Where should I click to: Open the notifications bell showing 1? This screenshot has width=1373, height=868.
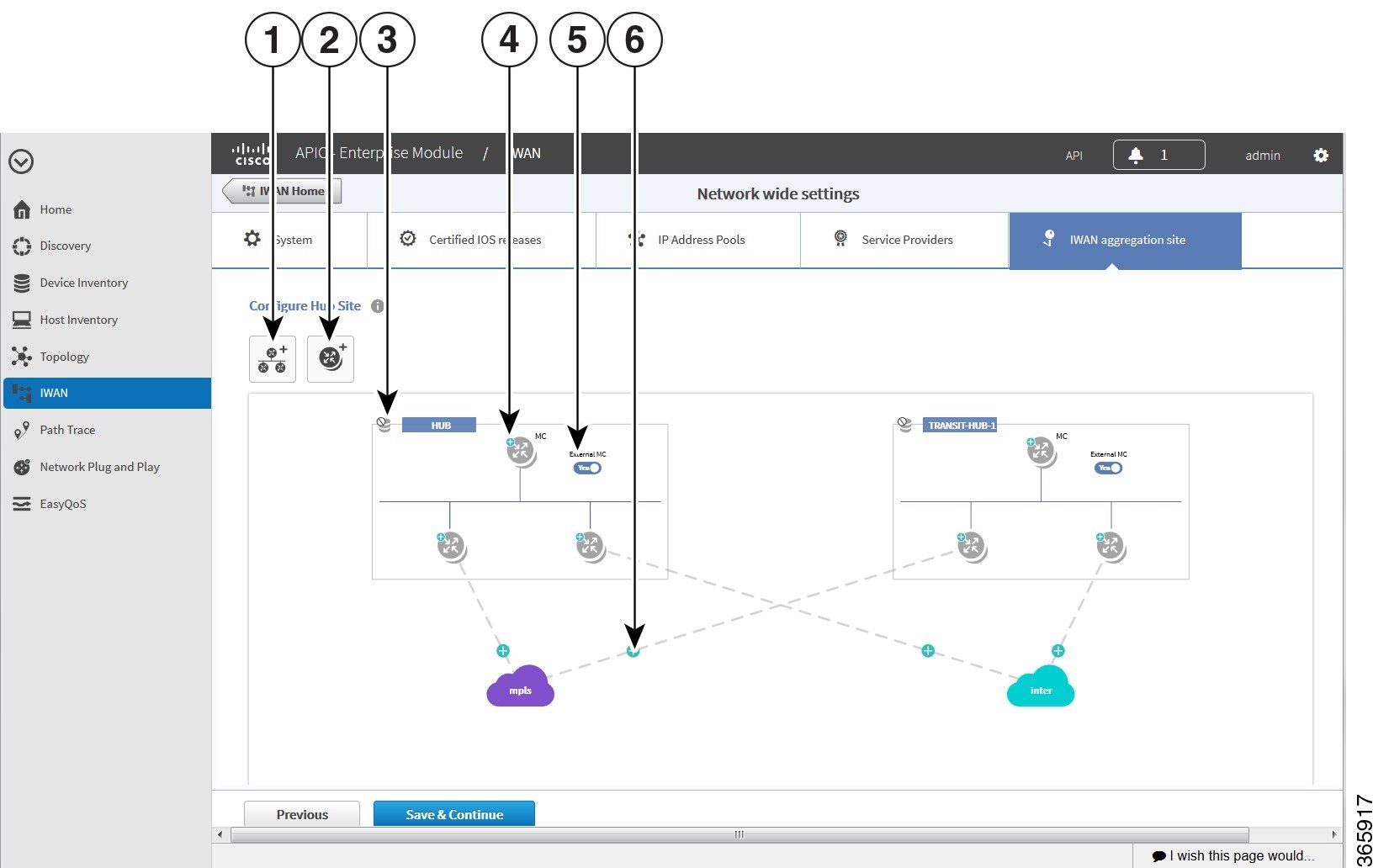coord(1158,155)
